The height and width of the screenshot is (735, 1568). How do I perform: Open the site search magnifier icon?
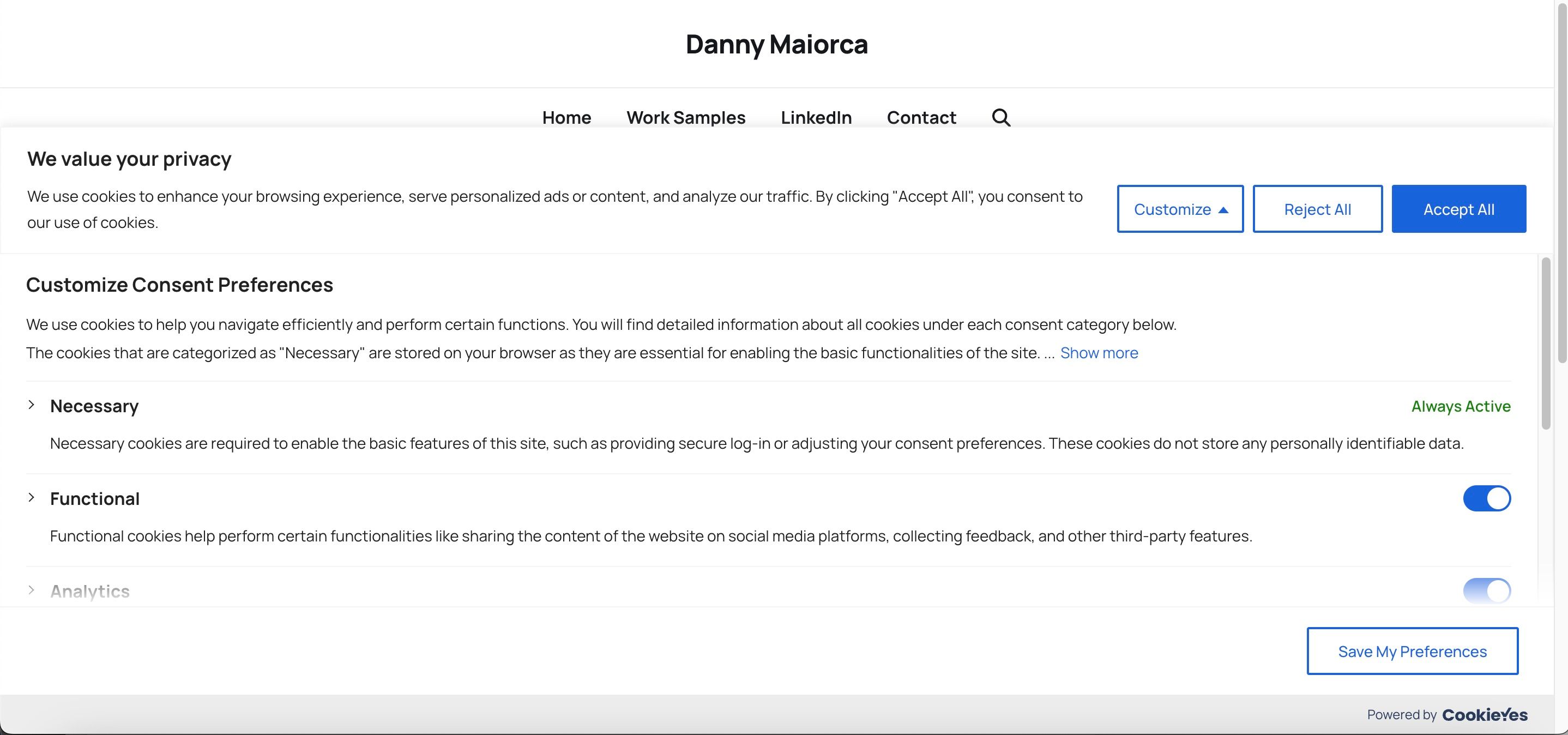[x=1000, y=118]
